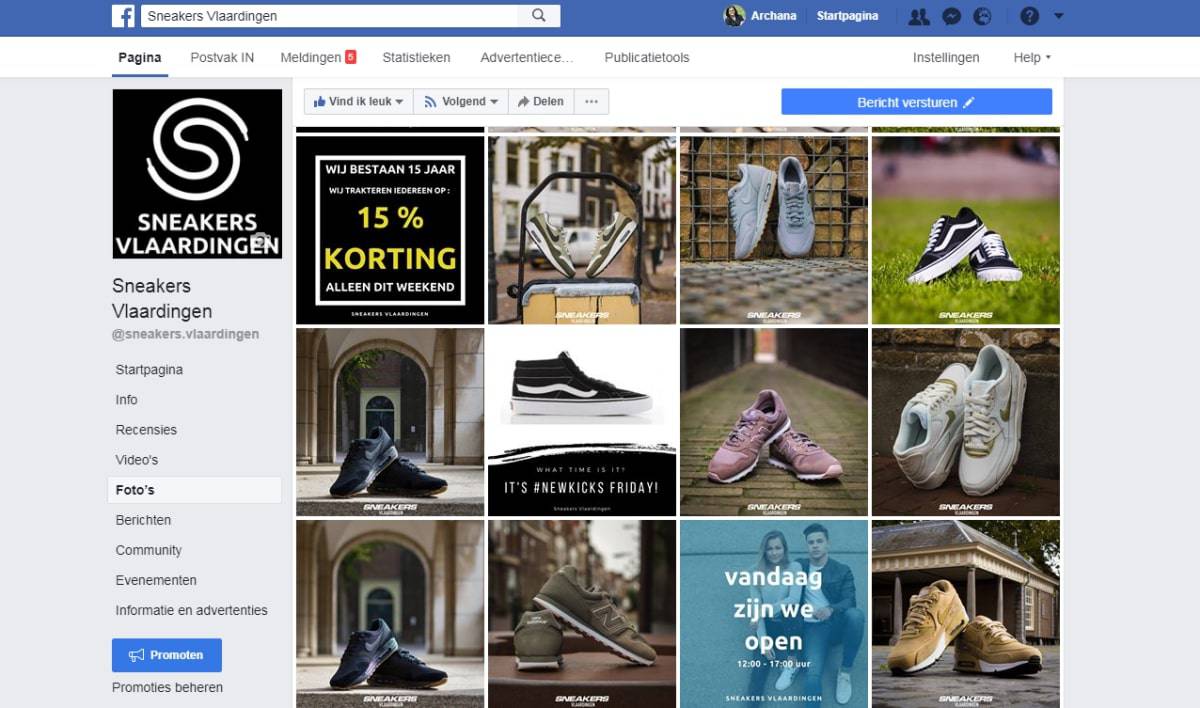The height and width of the screenshot is (708, 1200).
Task: Open the olive New Balance sneaker photo
Action: 582,614
